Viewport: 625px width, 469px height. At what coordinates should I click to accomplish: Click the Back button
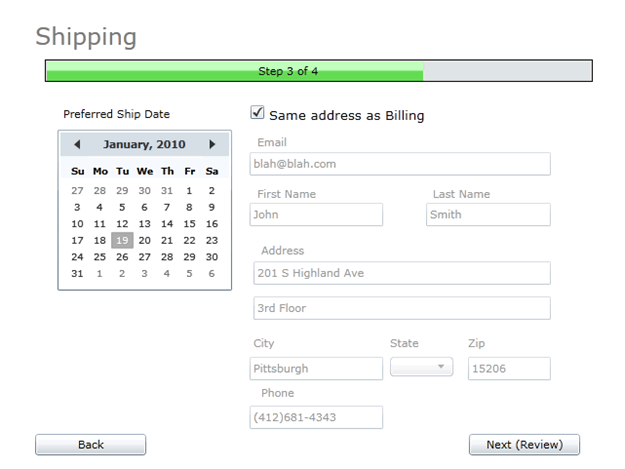(x=90, y=445)
